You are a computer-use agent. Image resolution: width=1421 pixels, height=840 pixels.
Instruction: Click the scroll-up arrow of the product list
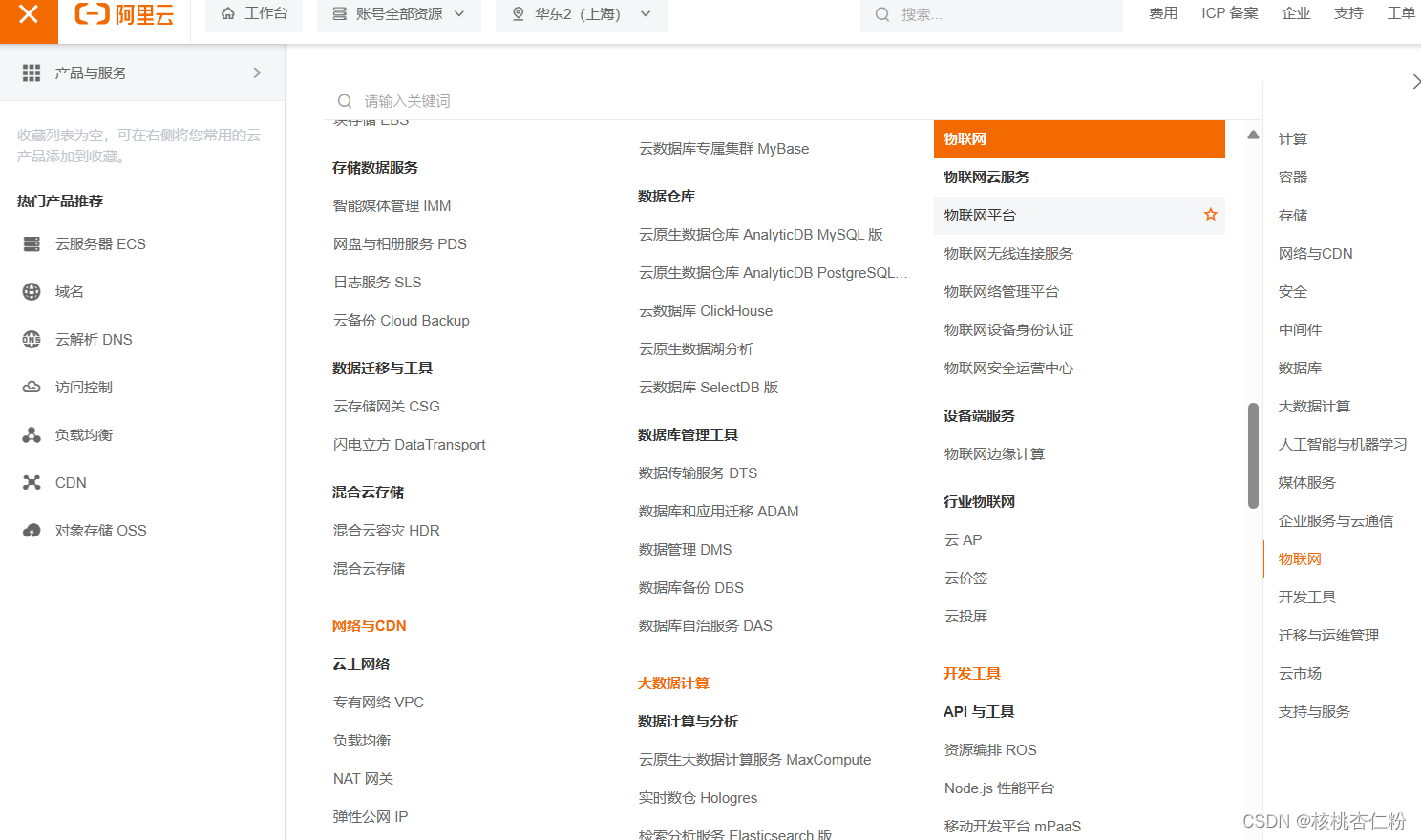pos(1253,135)
